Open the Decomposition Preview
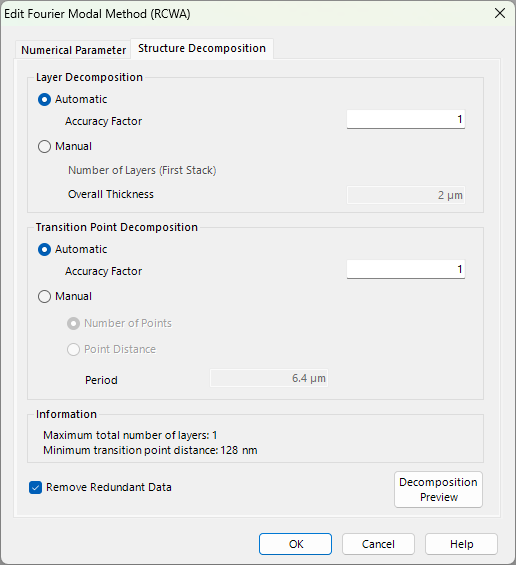The width and height of the screenshot is (516, 565). [x=438, y=490]
